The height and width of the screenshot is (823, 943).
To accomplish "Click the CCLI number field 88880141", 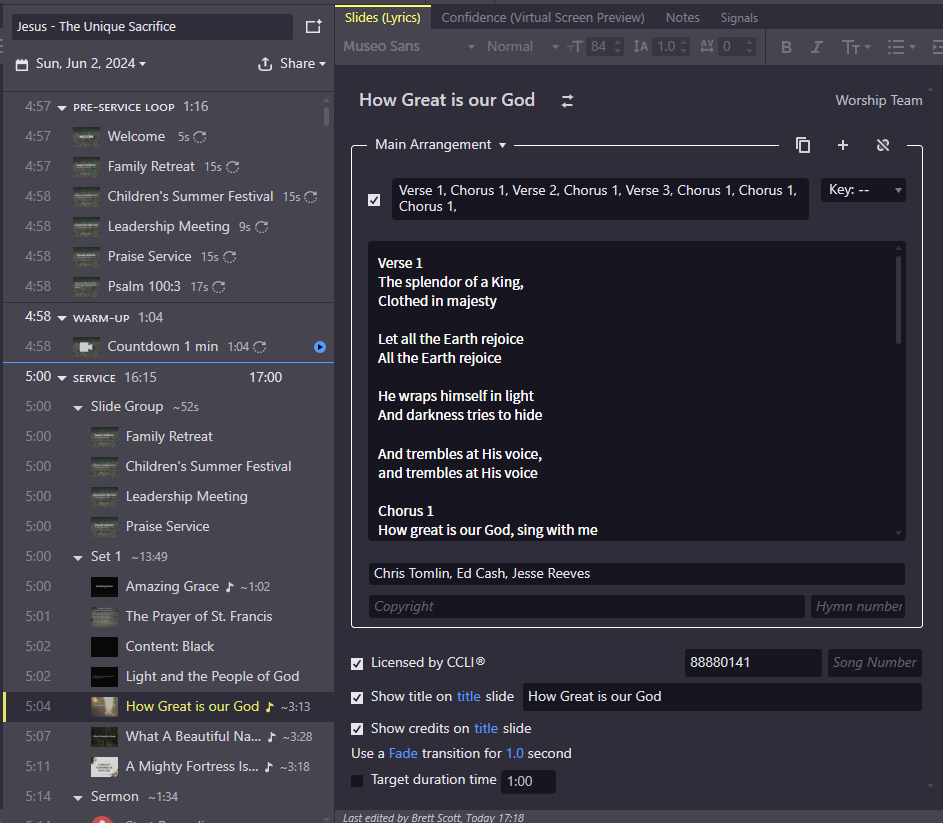I will [x=753, y=663].
